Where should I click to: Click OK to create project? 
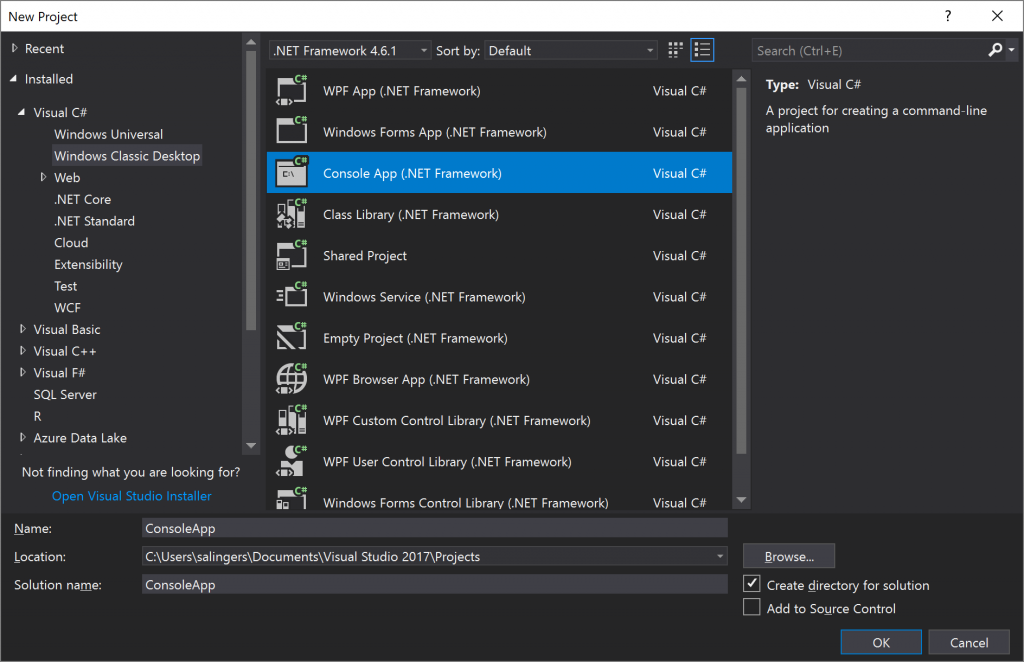(881, 642)
